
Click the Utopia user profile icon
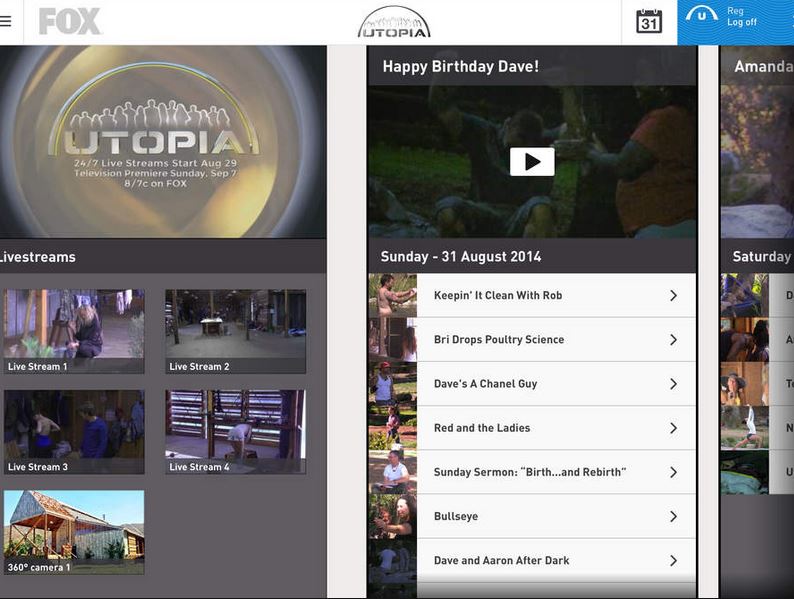point(701,15)
